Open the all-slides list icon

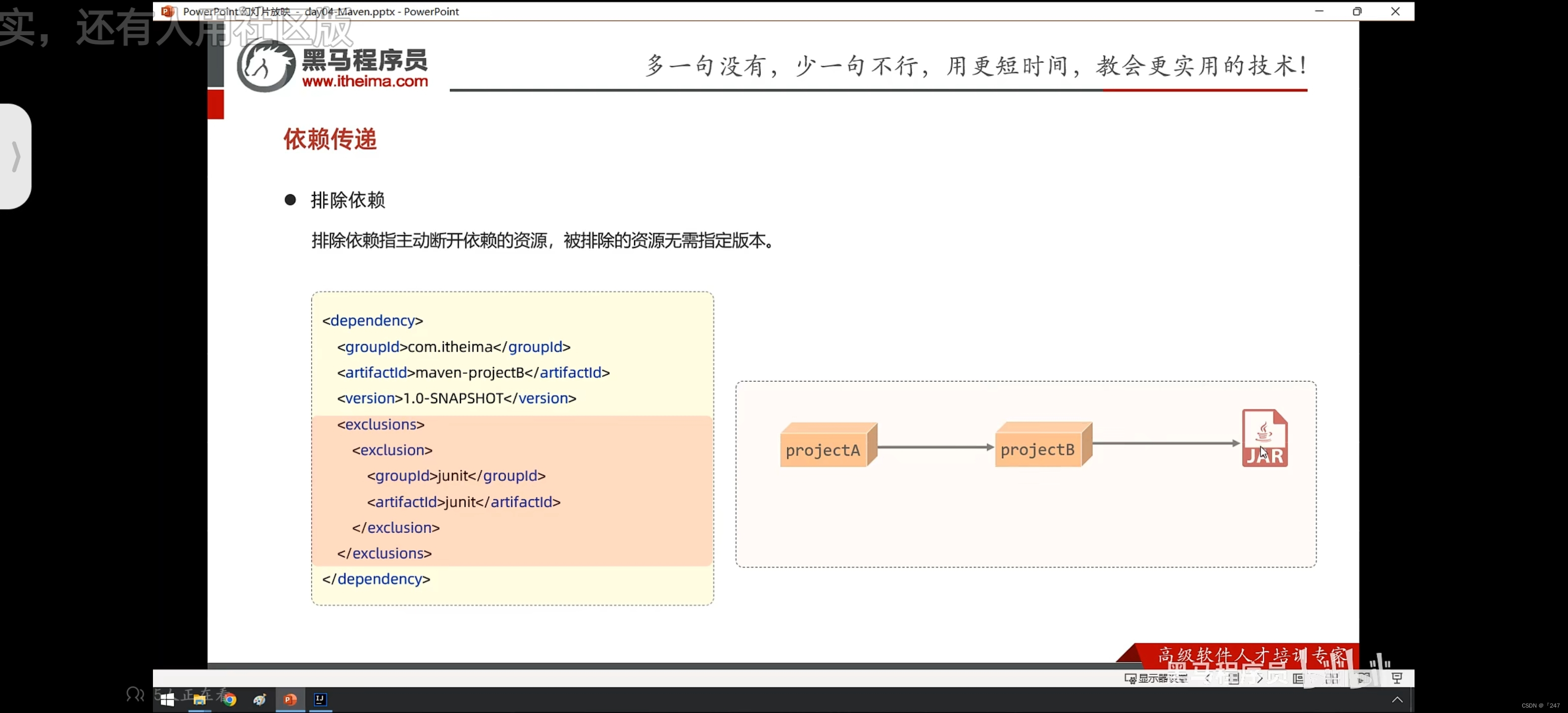(x=1233, y=678)
